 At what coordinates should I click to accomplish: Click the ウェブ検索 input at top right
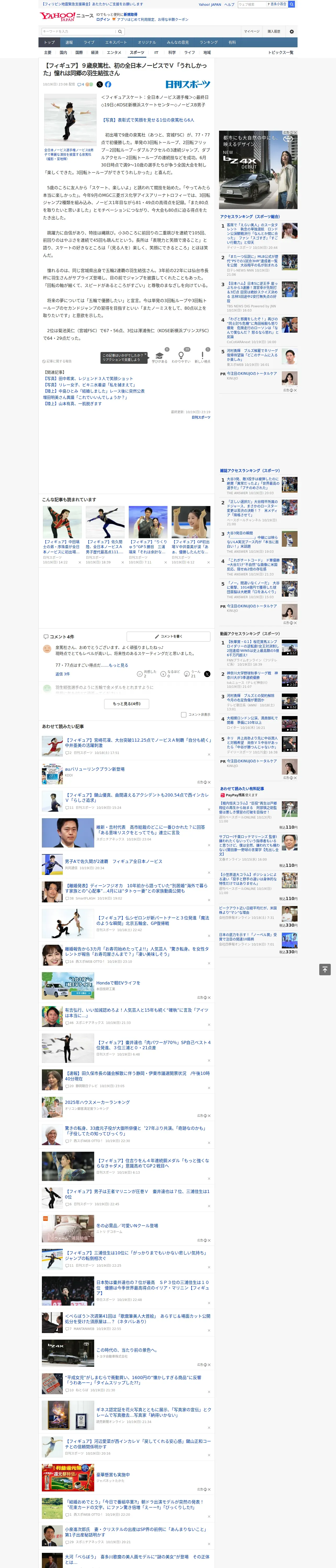(x=251, y=4)
